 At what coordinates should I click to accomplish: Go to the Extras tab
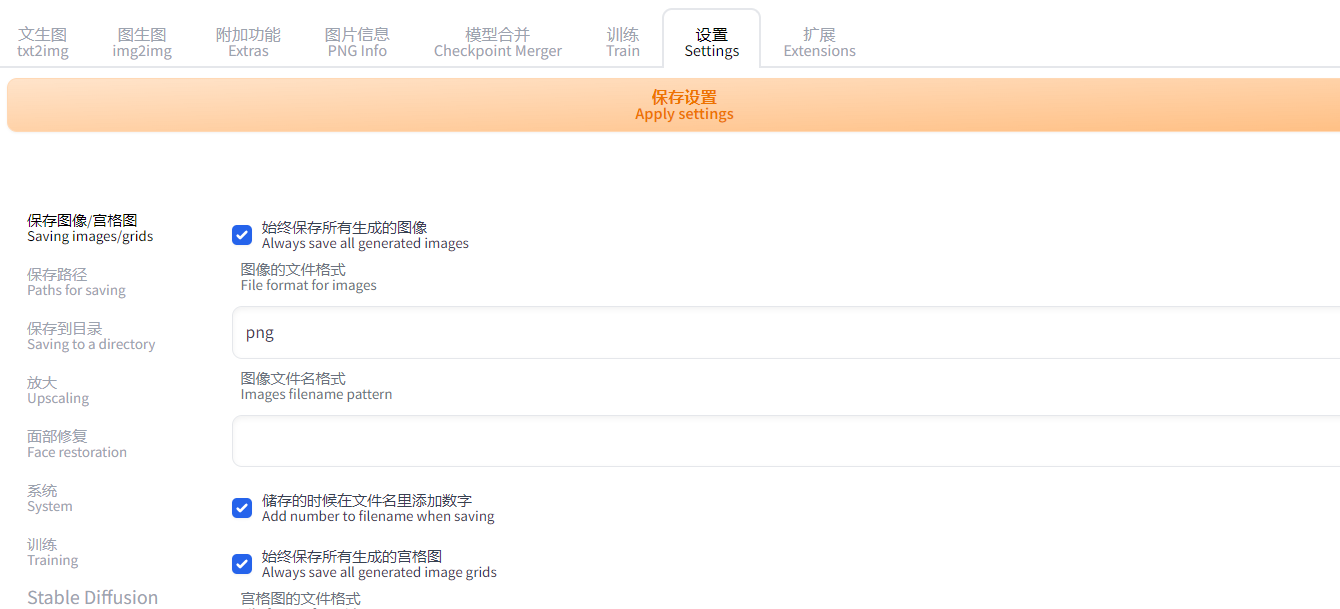[x=248, y=42]
